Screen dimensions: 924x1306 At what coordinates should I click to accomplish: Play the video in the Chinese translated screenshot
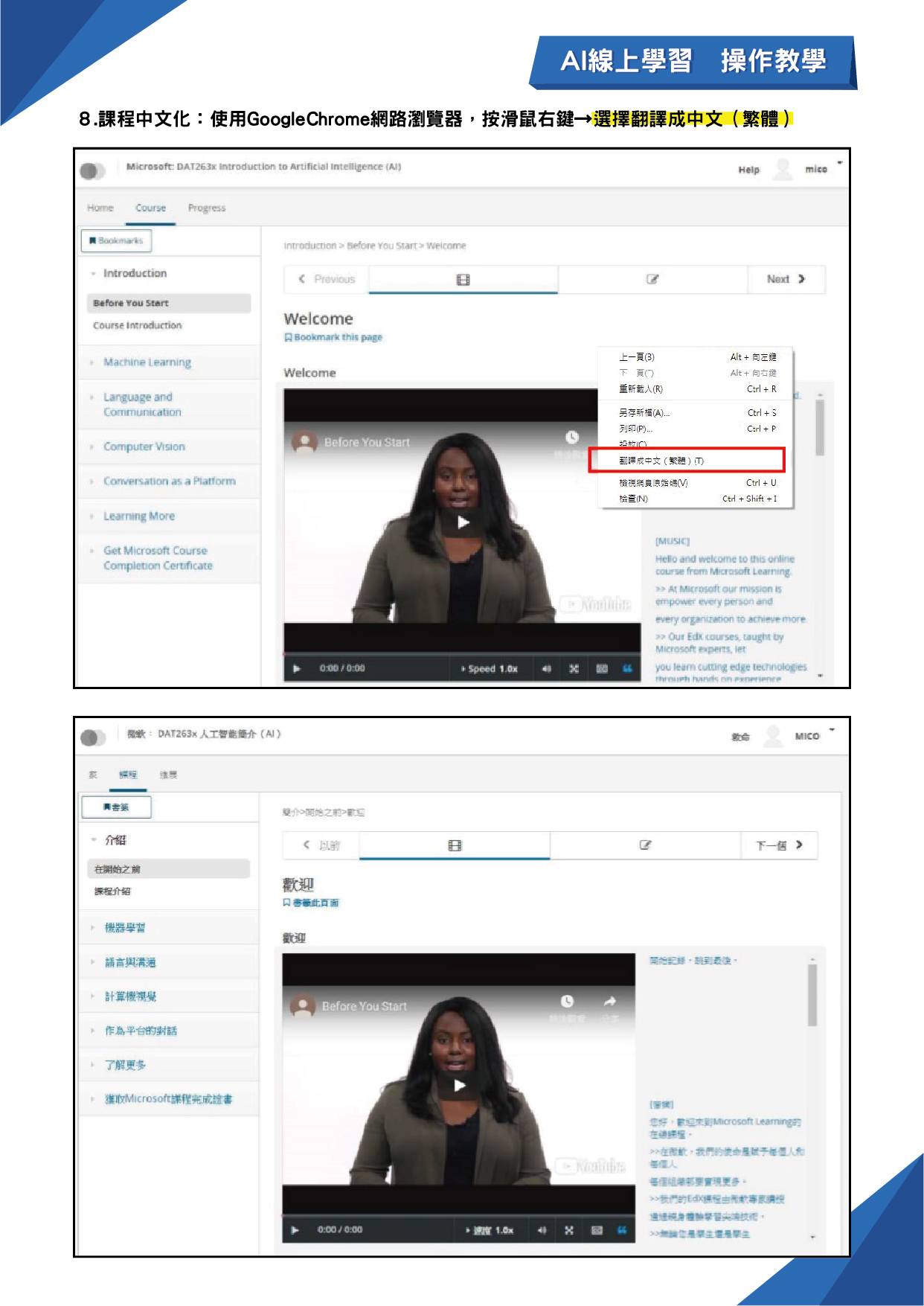tap(460, 1085)
